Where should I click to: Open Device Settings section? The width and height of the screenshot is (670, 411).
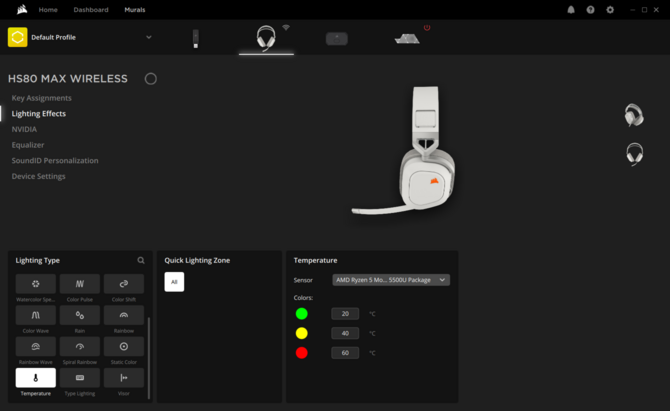pyautogui.click(x=38, y=176)
